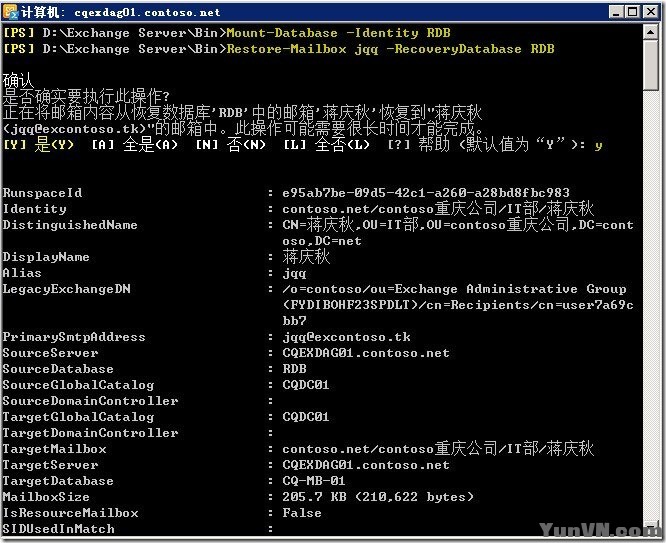666x543 pixels.
Task: Click the [?] 帮助 prompt option
Action: click(419, 145)
